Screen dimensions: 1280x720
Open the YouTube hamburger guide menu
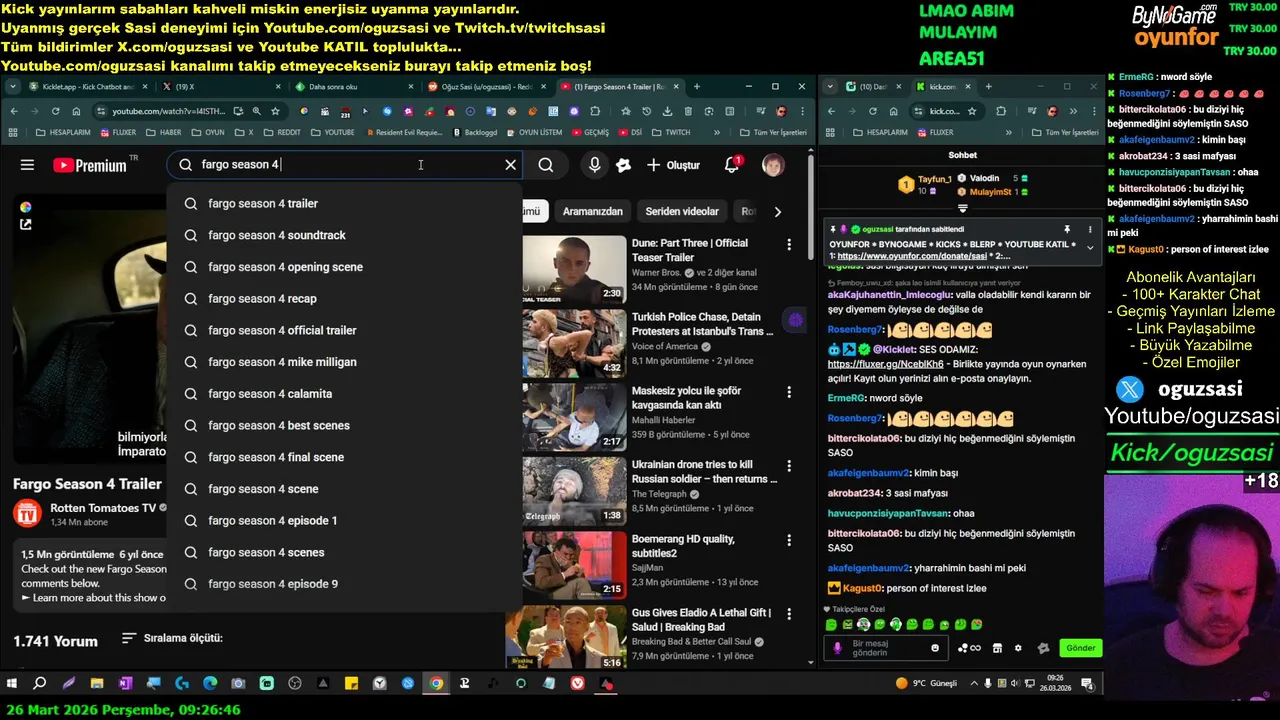27,165
